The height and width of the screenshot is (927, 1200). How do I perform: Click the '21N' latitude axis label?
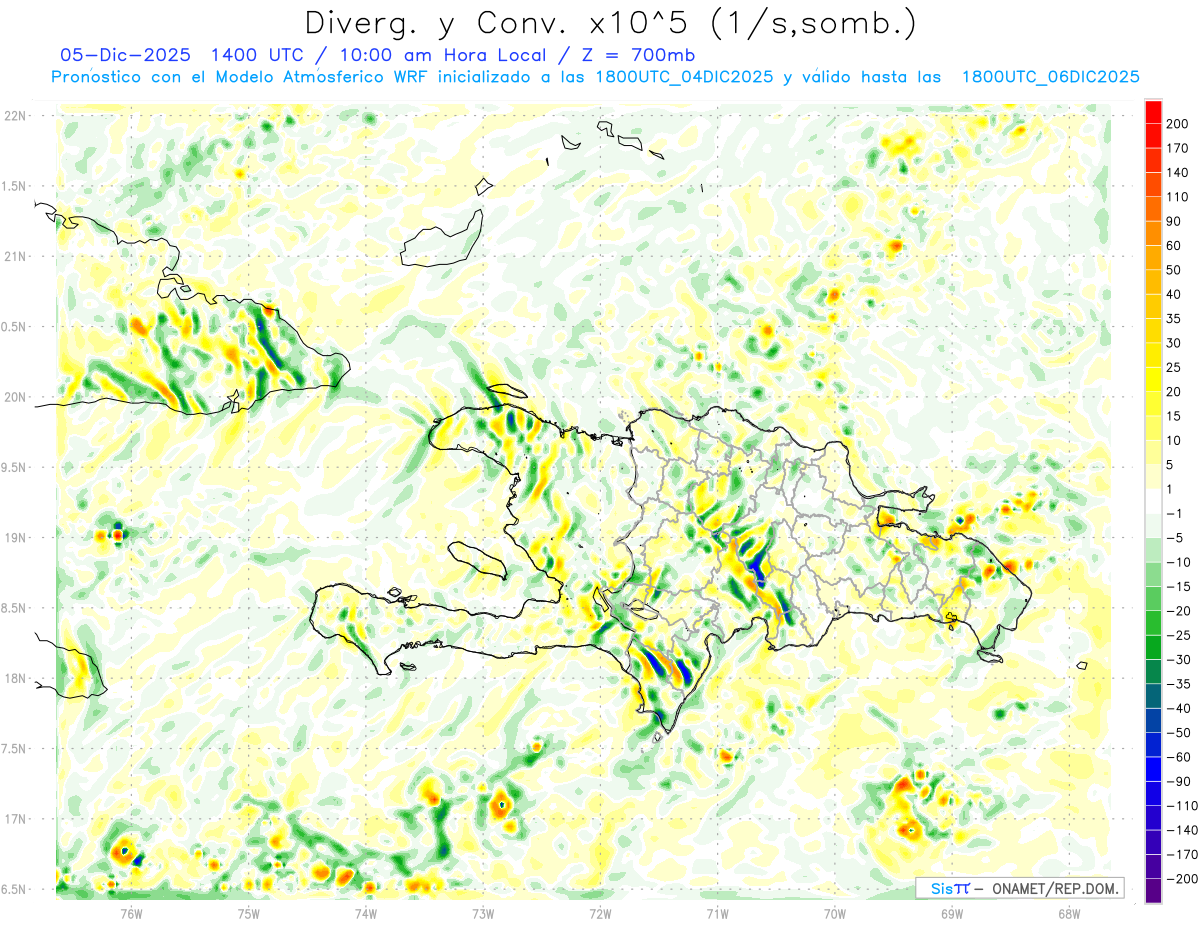pyautogui.click(x=15, y=257)
